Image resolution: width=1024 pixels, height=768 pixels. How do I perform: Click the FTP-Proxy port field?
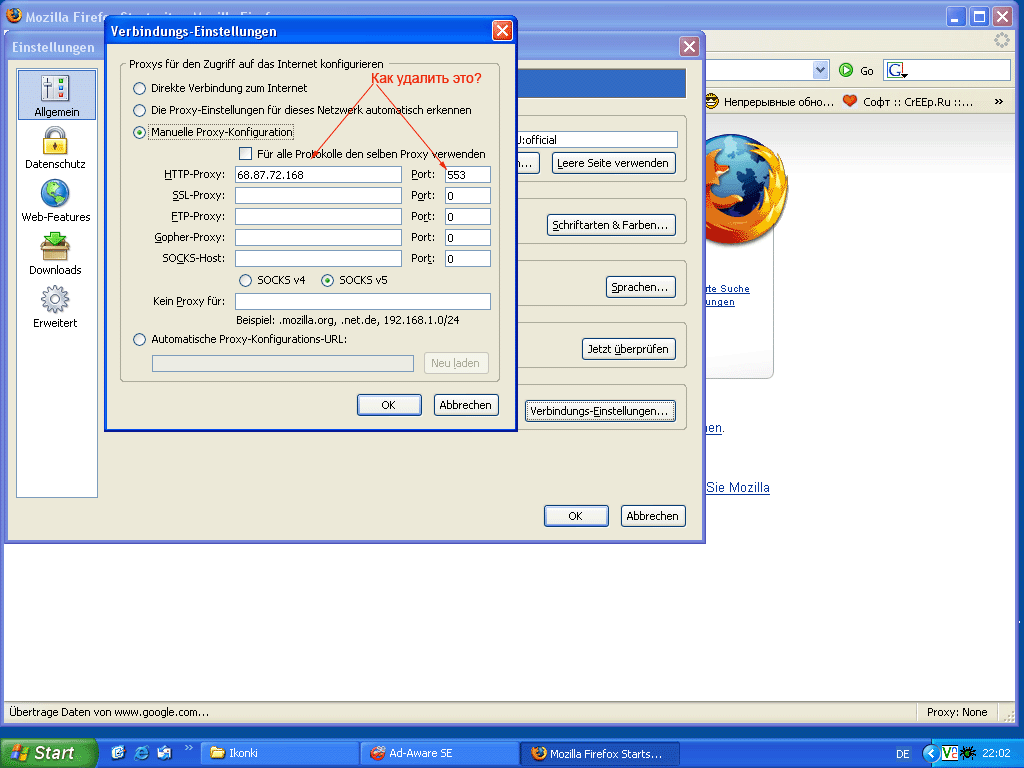tap(468, 216)
